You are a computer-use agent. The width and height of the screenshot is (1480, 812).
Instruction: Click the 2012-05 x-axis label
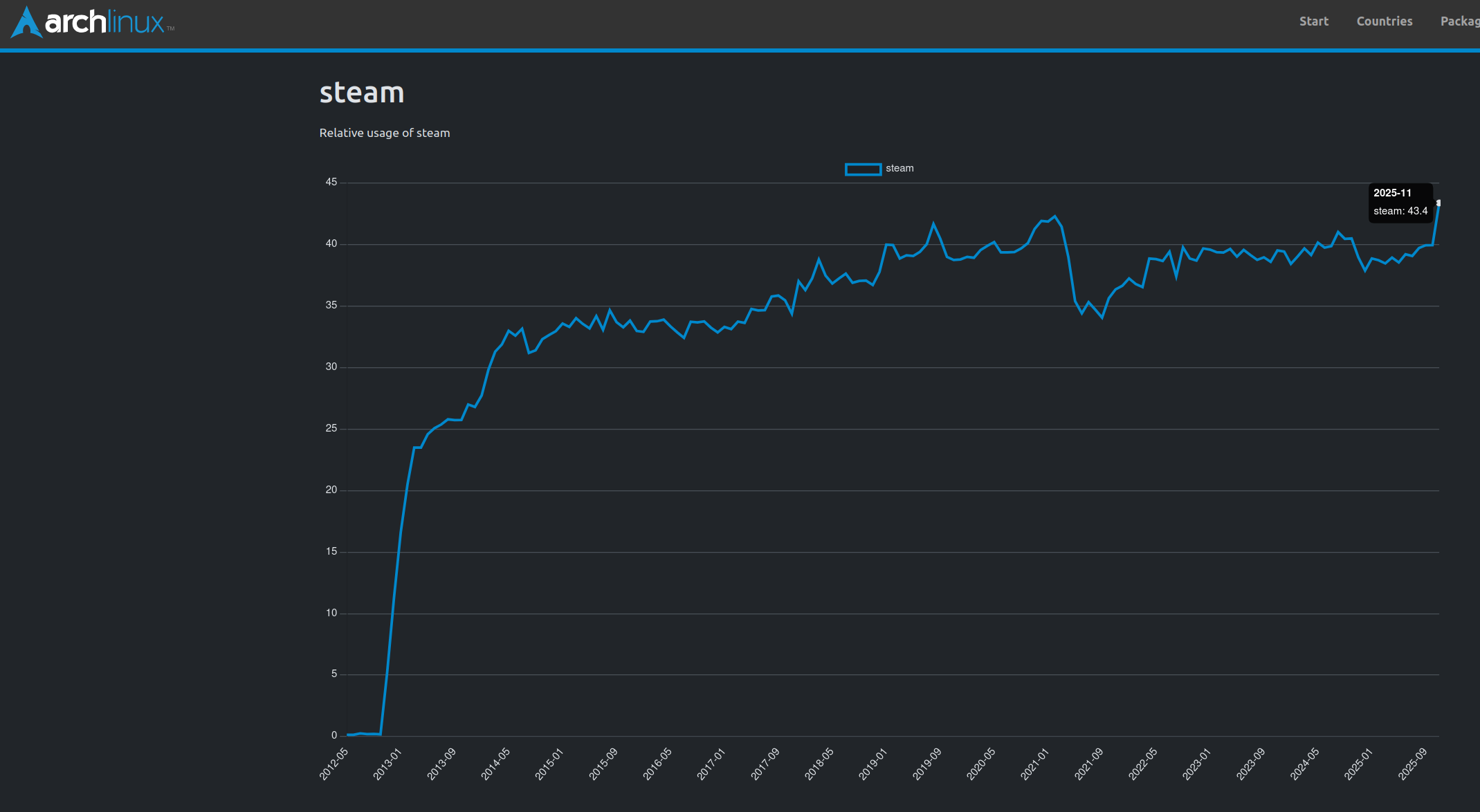point(334,764)
